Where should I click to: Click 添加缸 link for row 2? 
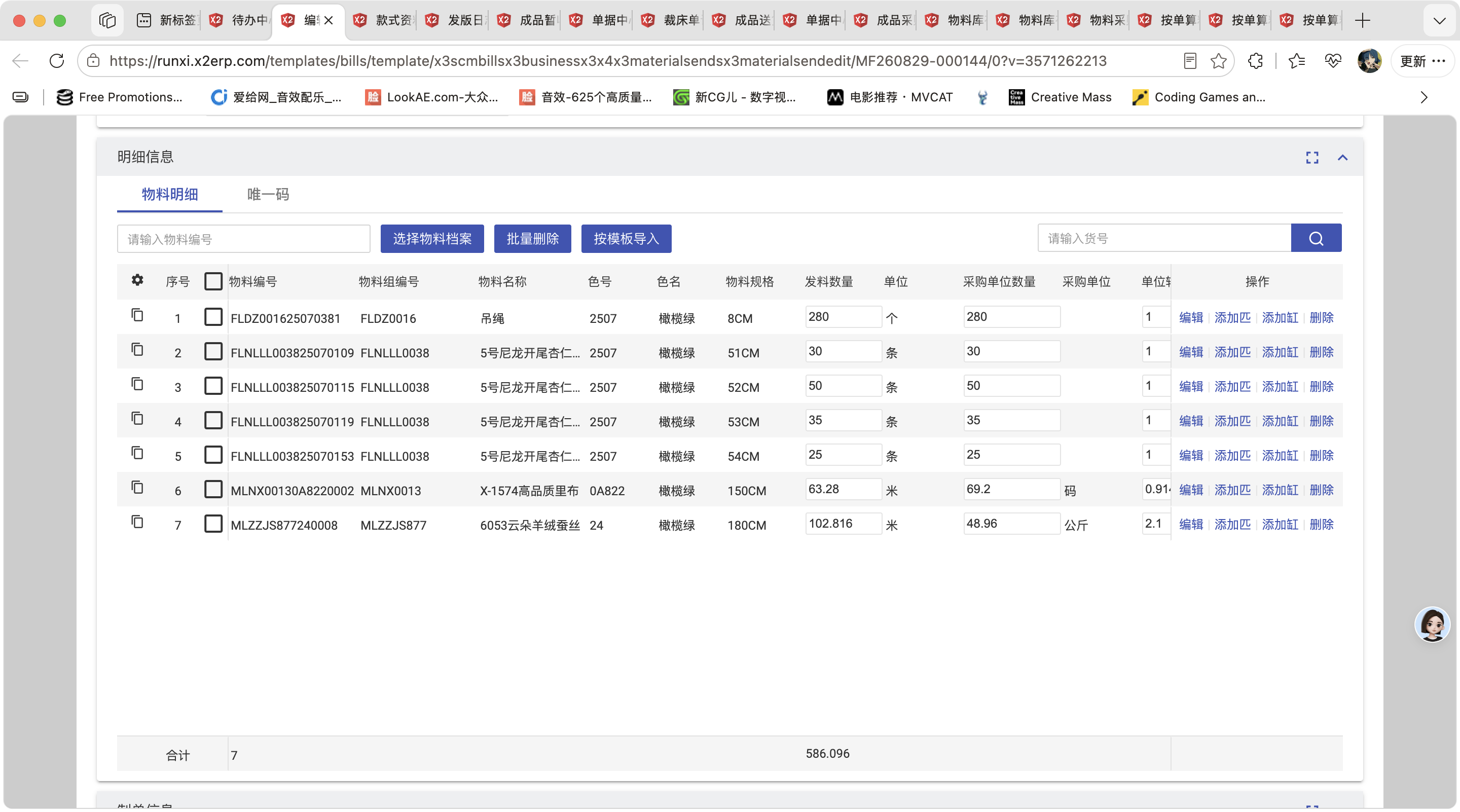[1280, 352]
